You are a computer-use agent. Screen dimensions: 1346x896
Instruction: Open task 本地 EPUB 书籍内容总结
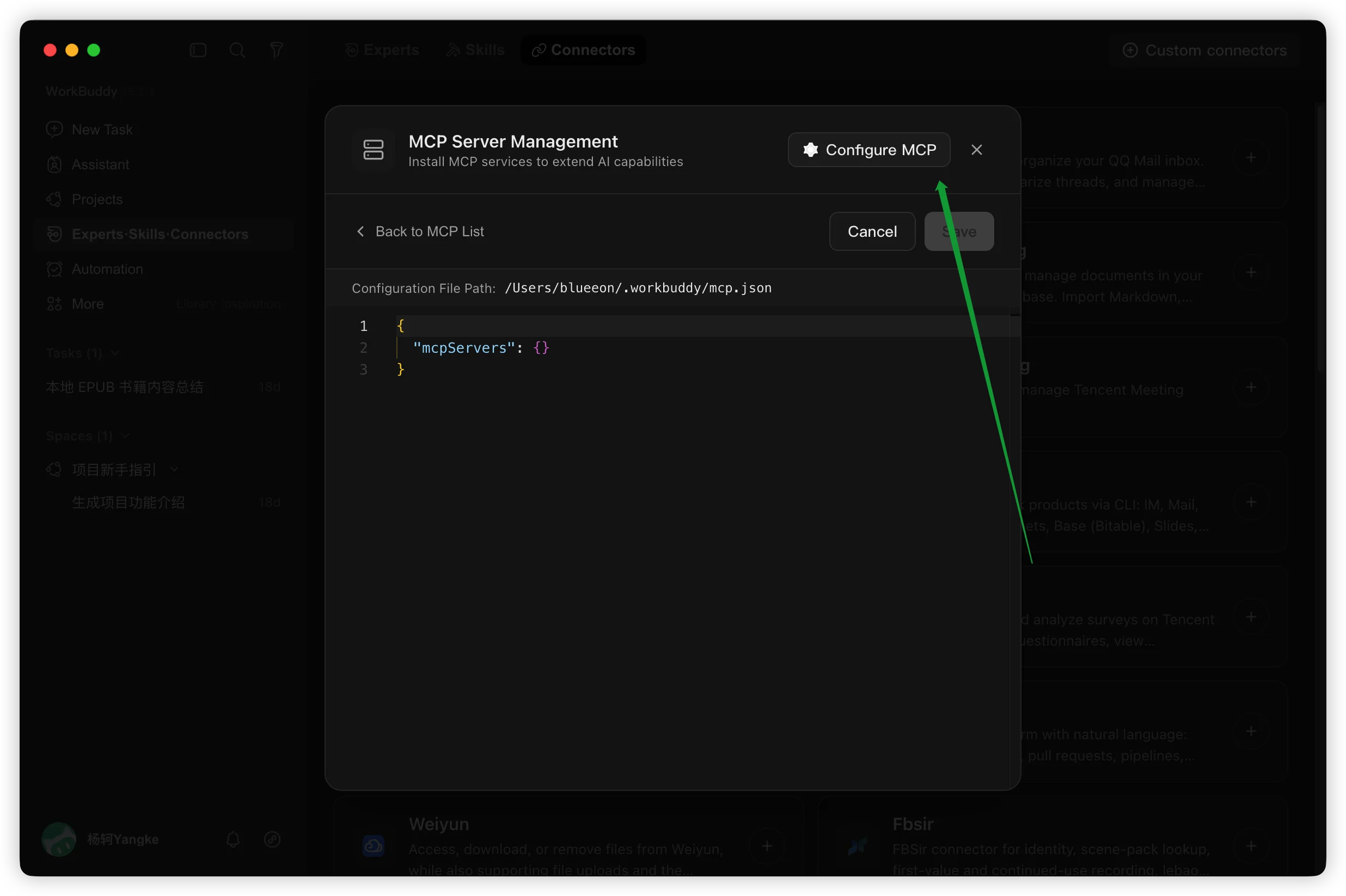click(x=163, y=388)
